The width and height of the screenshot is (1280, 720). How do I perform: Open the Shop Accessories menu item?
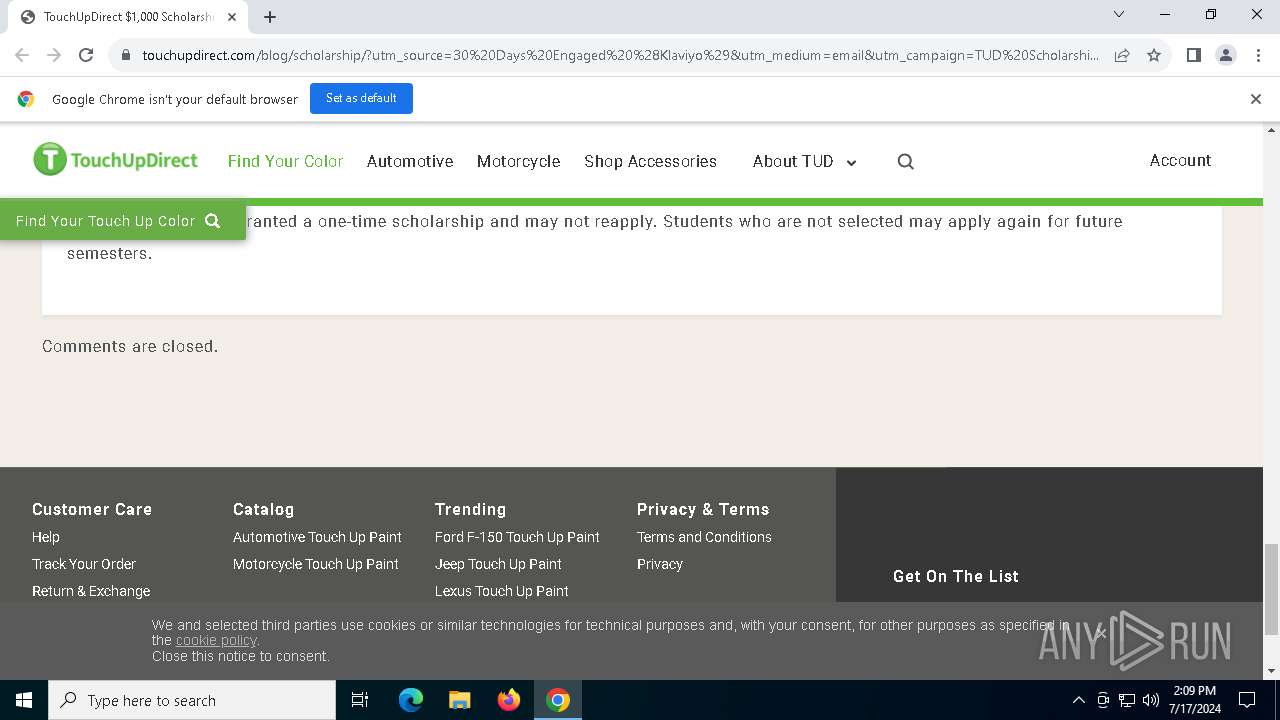(650, 161)
